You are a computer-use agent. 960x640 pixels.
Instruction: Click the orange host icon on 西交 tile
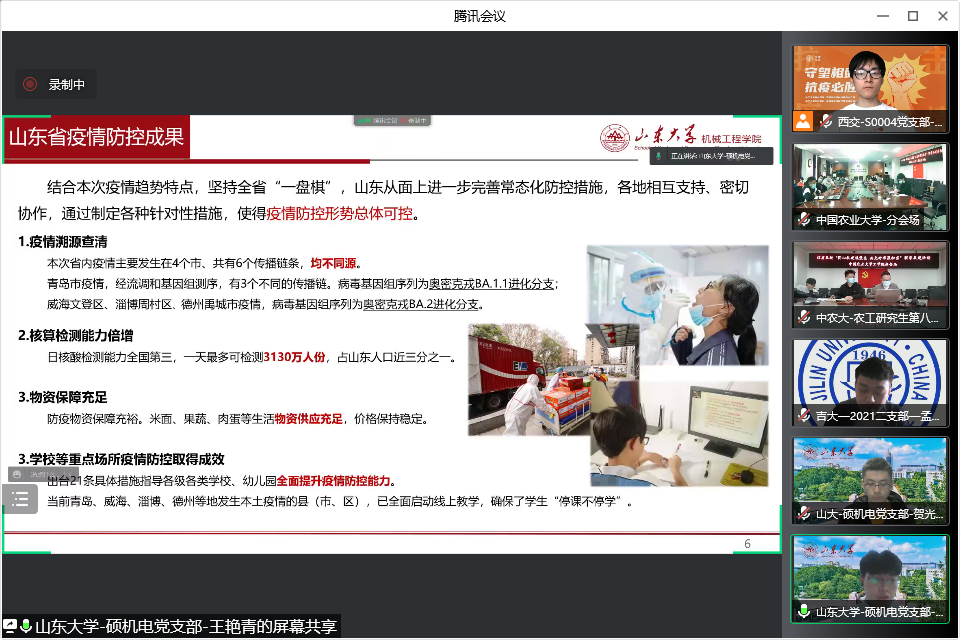coord(802,121)
